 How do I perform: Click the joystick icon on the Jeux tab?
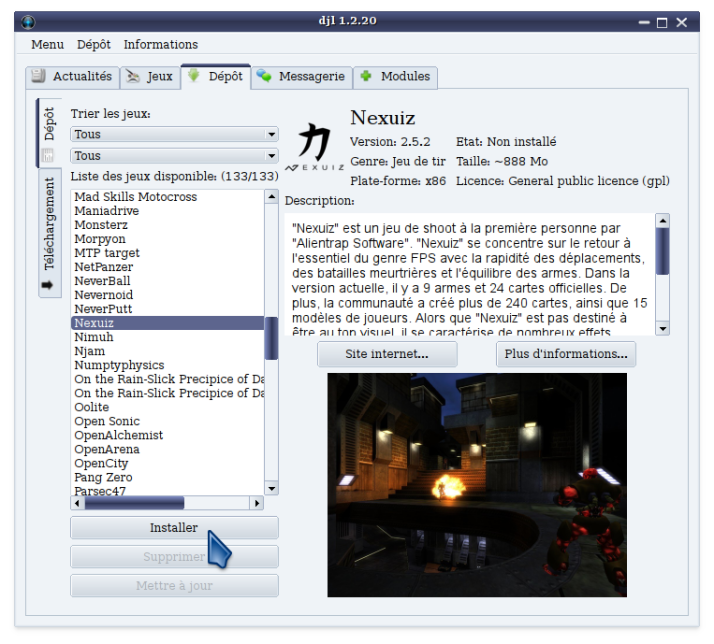133,76
